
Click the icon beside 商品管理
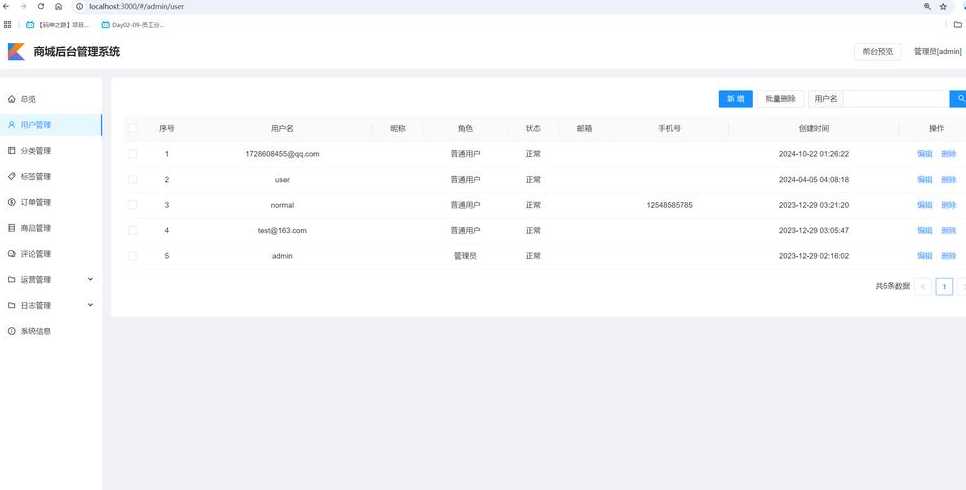[x=11, y=228]
